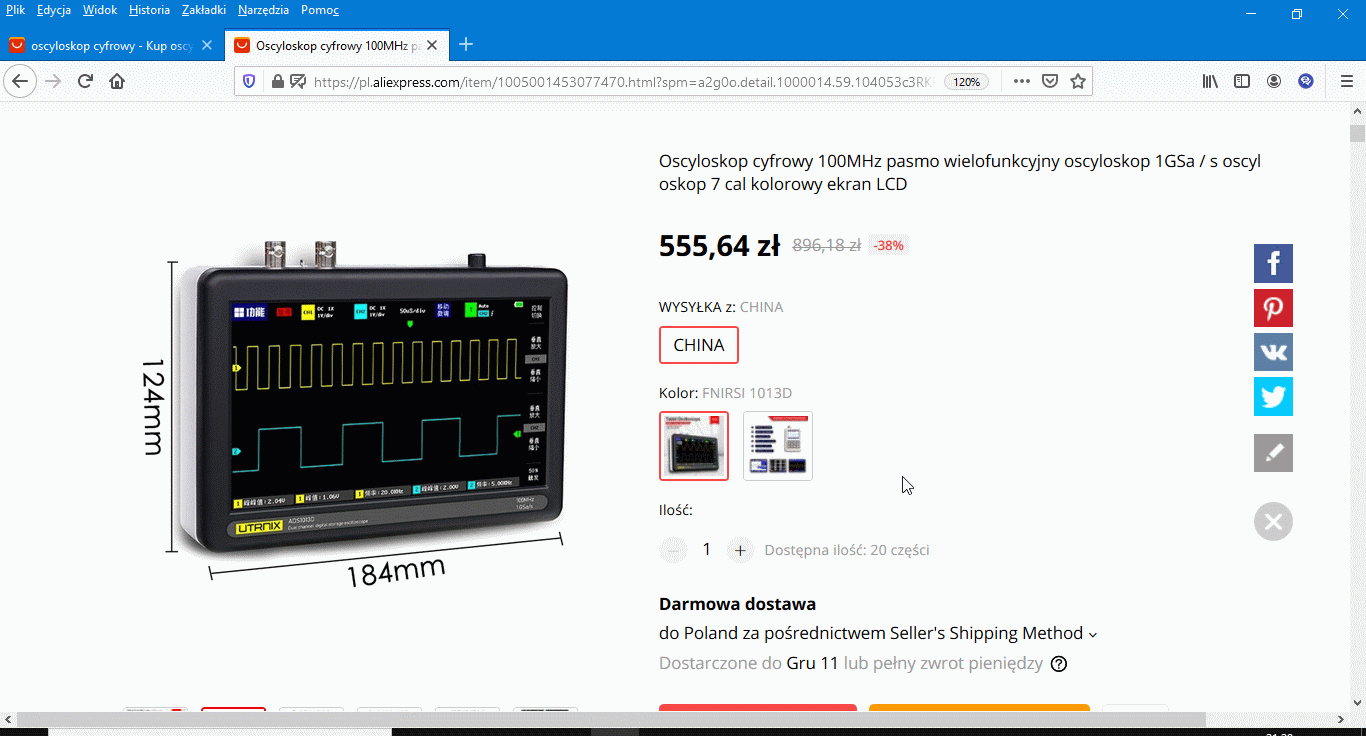The height and width of the screenshot is (736, 1366).
Task: Open a new browser tab
Action: (465, 45)
